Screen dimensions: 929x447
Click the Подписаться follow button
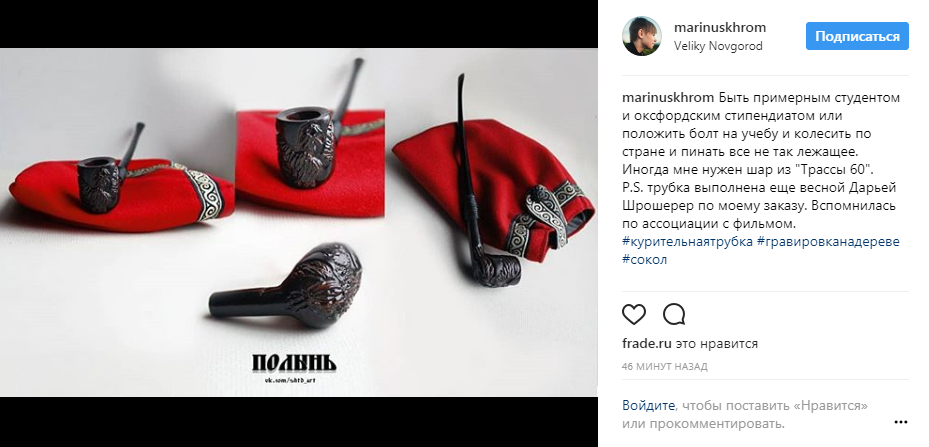(x=857, y=36)
